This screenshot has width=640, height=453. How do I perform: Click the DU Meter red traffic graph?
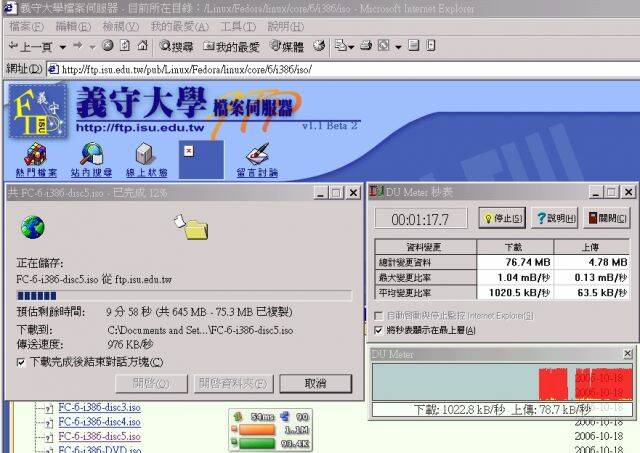point(502,382)
